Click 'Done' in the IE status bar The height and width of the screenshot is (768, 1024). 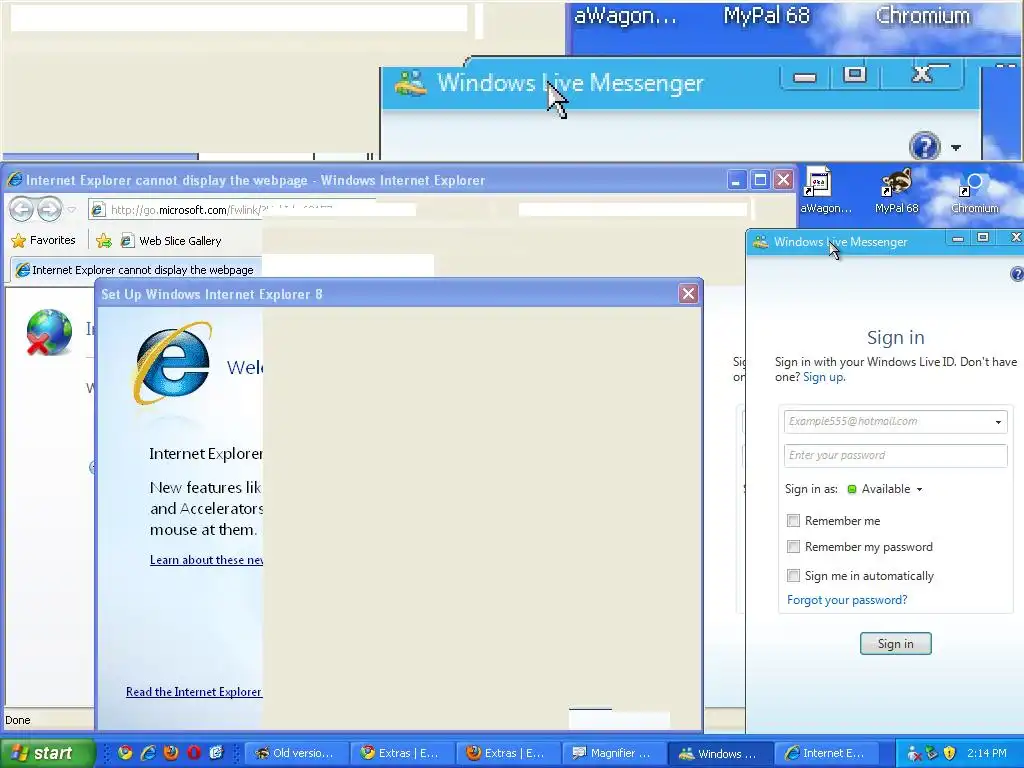pos(18,720)
